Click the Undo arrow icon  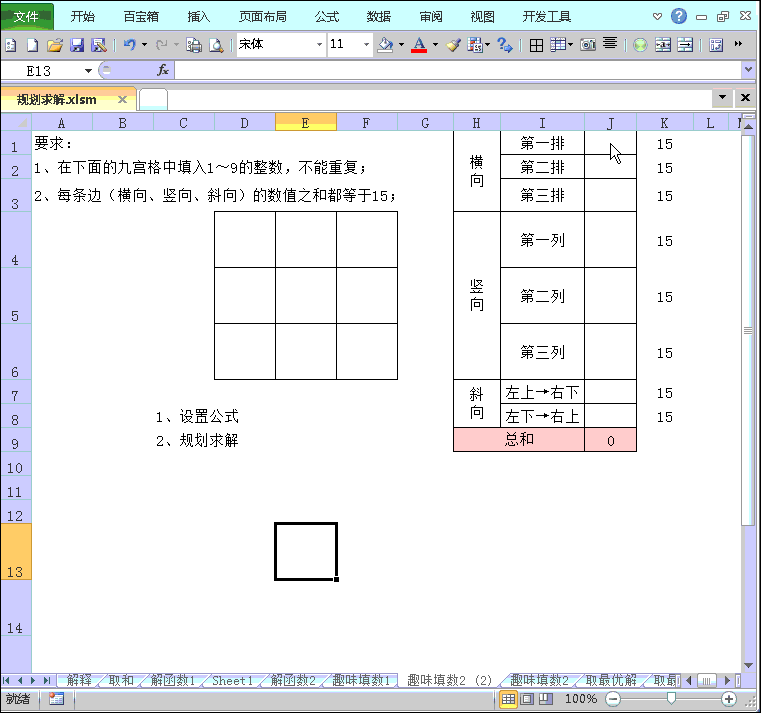click(x=130, y=45)
